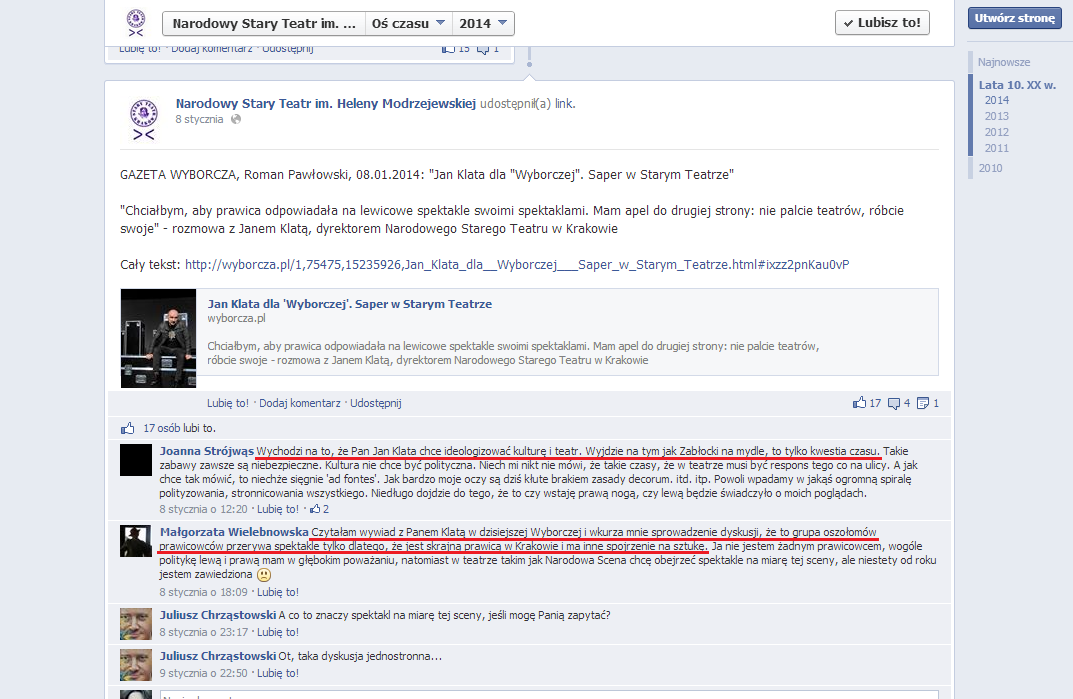Image resolution: width=1073 pixels, height=699 pixels.
Task: Open the article title Jan Klata dla 'Wyborczej'
Action: click(x=350, y=304)
